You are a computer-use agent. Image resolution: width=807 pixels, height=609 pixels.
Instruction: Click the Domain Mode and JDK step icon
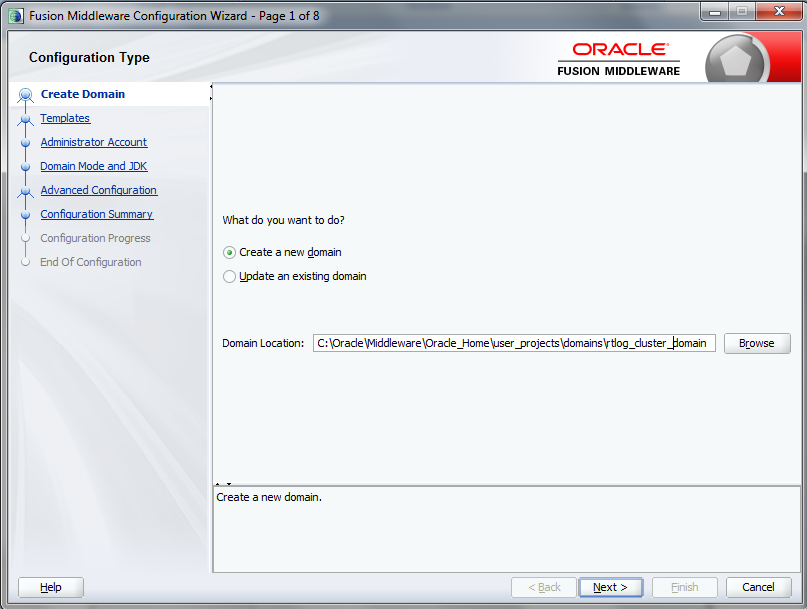26,166
